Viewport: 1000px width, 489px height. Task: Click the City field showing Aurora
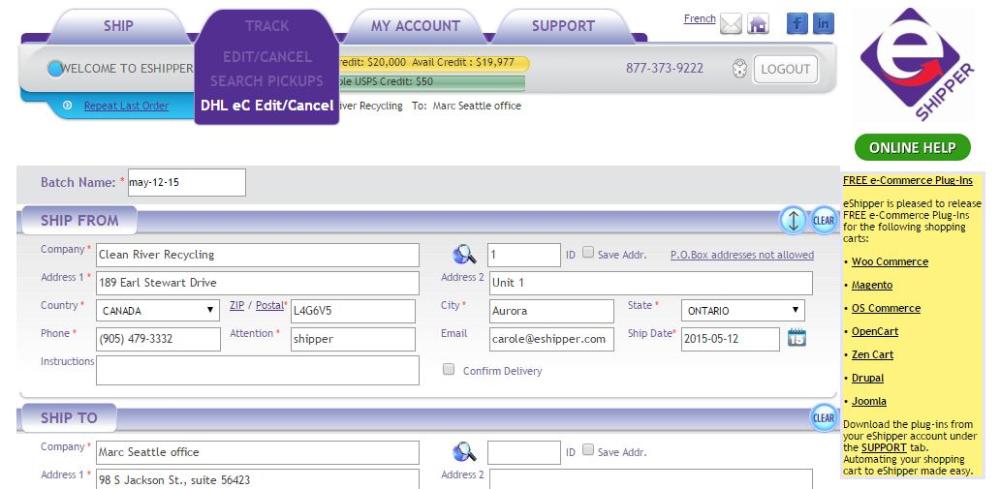[x=551, y=310]
